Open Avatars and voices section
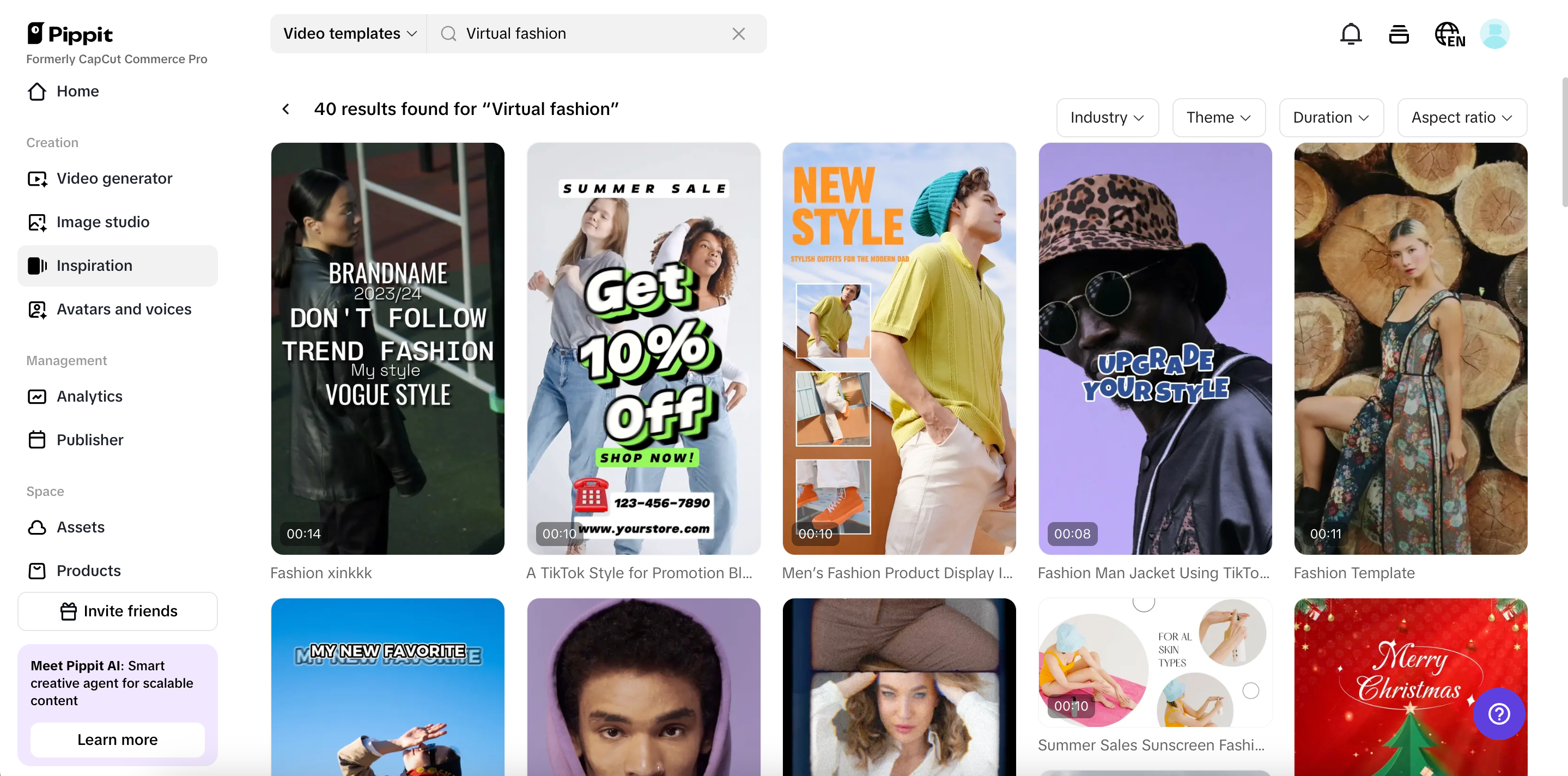 click(x=124, y=309)
